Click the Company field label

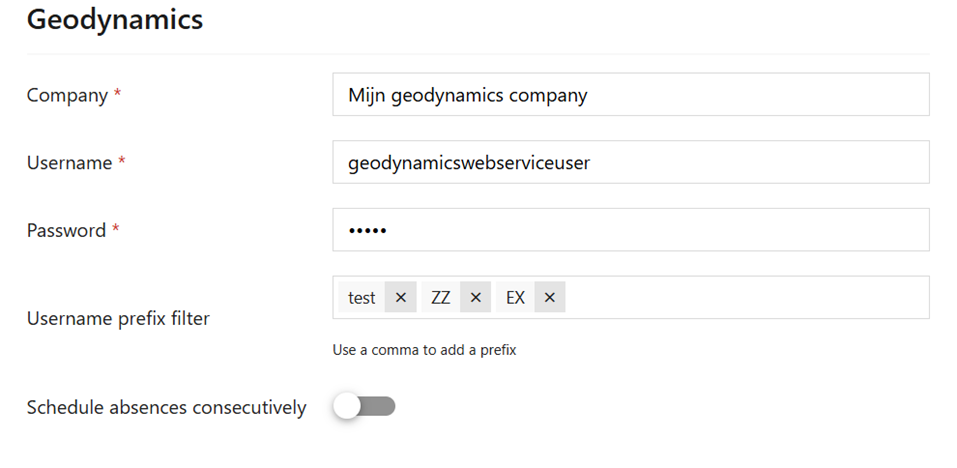[66, 95]
